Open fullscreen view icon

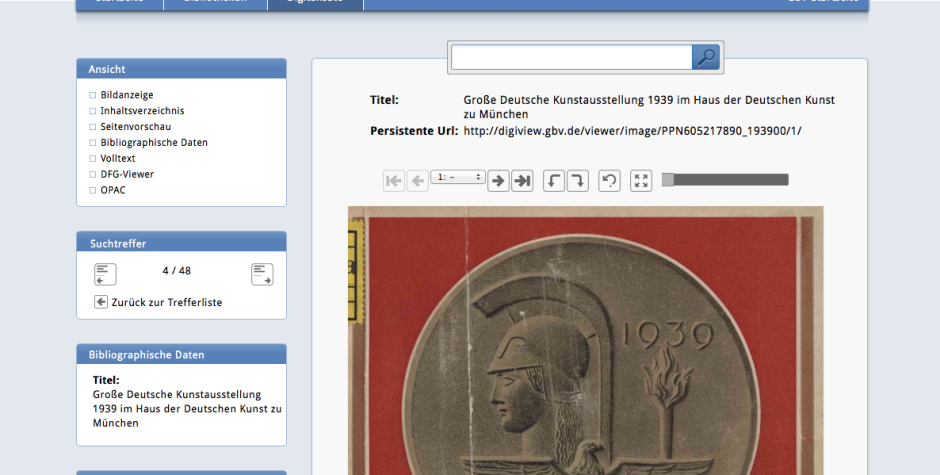(641, 181)
